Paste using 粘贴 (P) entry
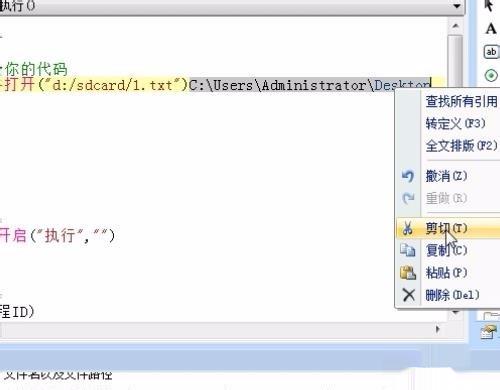This screenshot has width=500, height=390. tap(446, 273)
